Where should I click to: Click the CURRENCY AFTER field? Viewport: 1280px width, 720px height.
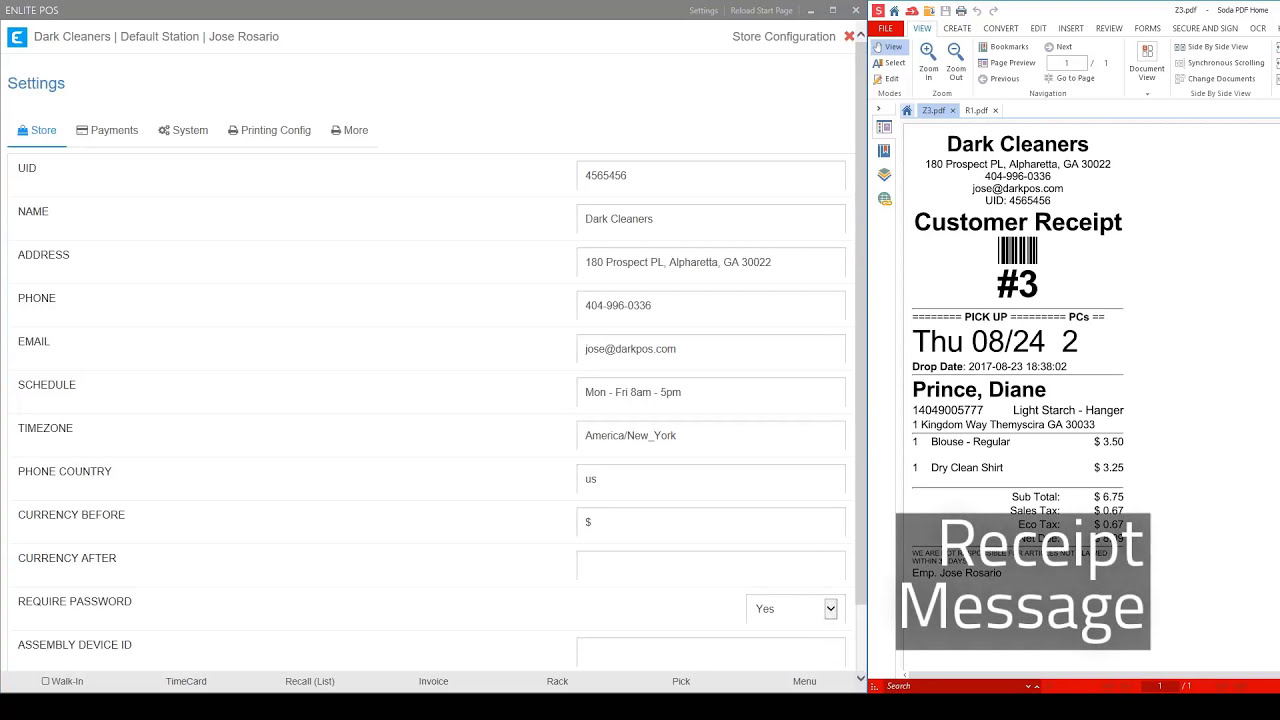(x=711, y=565)
